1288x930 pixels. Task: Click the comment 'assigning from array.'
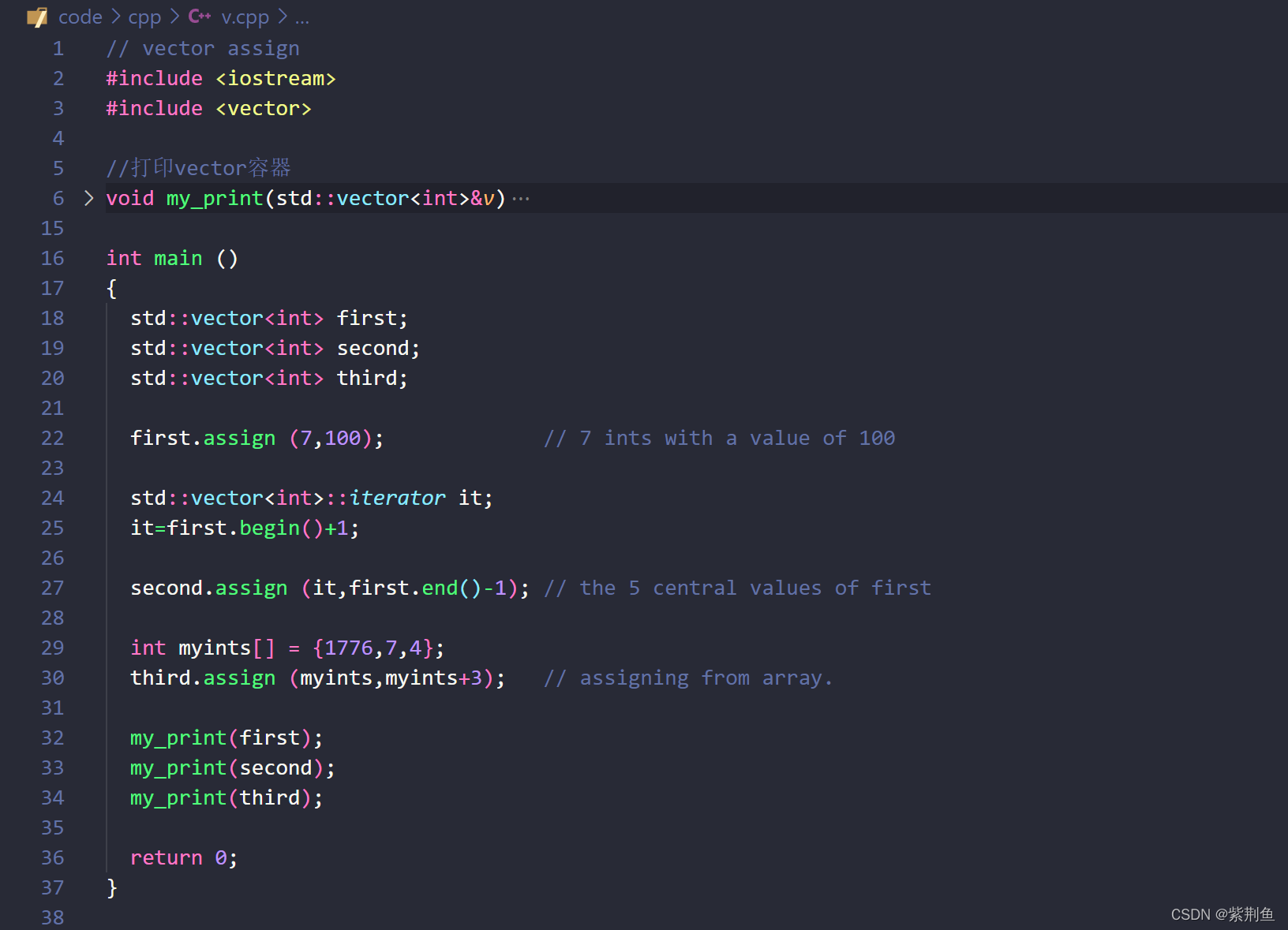pyautogui.click(x=706, y=678)
